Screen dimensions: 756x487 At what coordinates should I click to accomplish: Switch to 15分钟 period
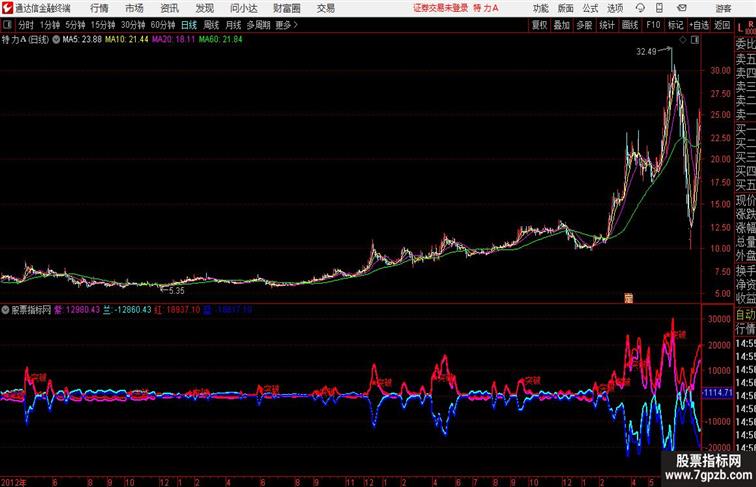[x=103, y=25]
